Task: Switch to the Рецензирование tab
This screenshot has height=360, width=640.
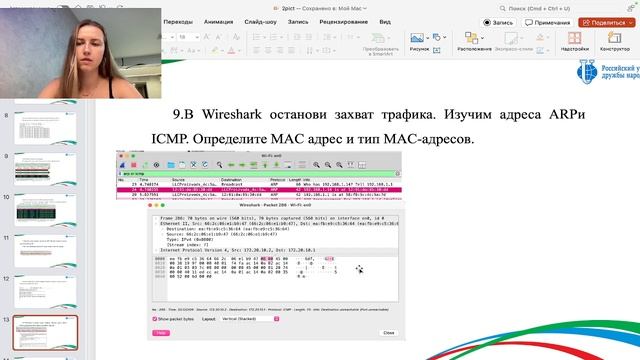Action: coord(344,22)
